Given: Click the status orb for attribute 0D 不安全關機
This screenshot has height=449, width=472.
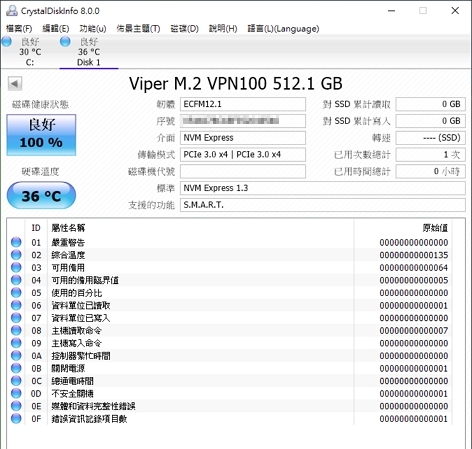Looking at the screenshot, I should click(16, 393).
